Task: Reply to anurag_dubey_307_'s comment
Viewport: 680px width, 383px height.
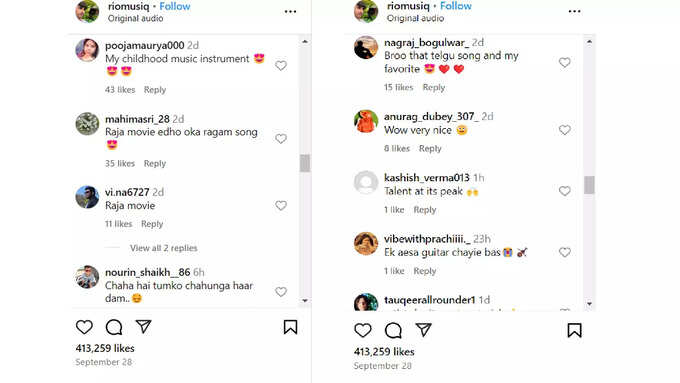Action: pos(430,148)
